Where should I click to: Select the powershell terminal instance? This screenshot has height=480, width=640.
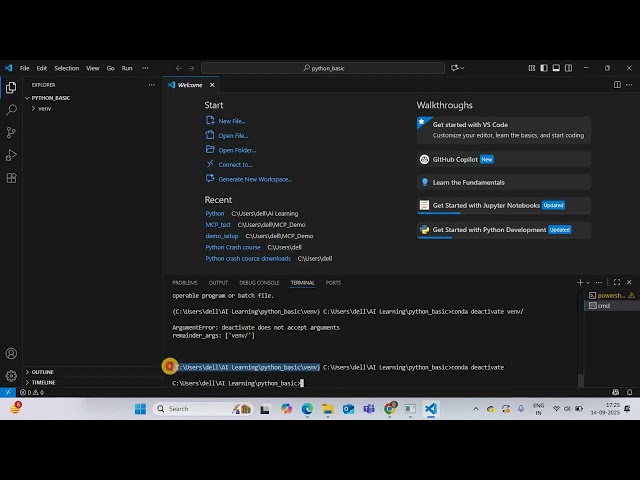tap(611, 295)
